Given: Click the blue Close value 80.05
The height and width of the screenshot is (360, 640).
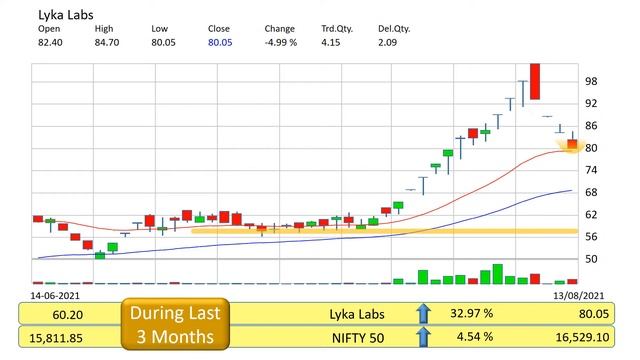Looking at the screenshot, I should [x=220, y=42].
